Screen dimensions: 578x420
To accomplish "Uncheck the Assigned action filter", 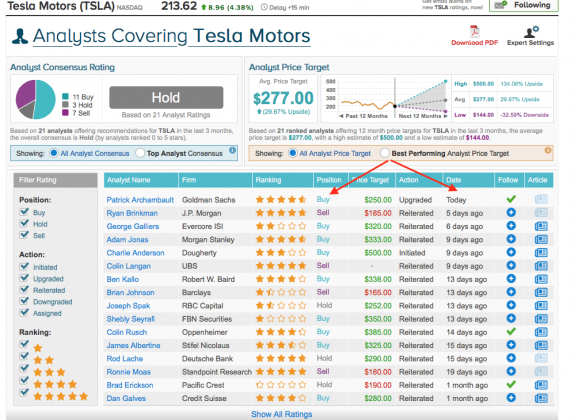I will 24,313.
